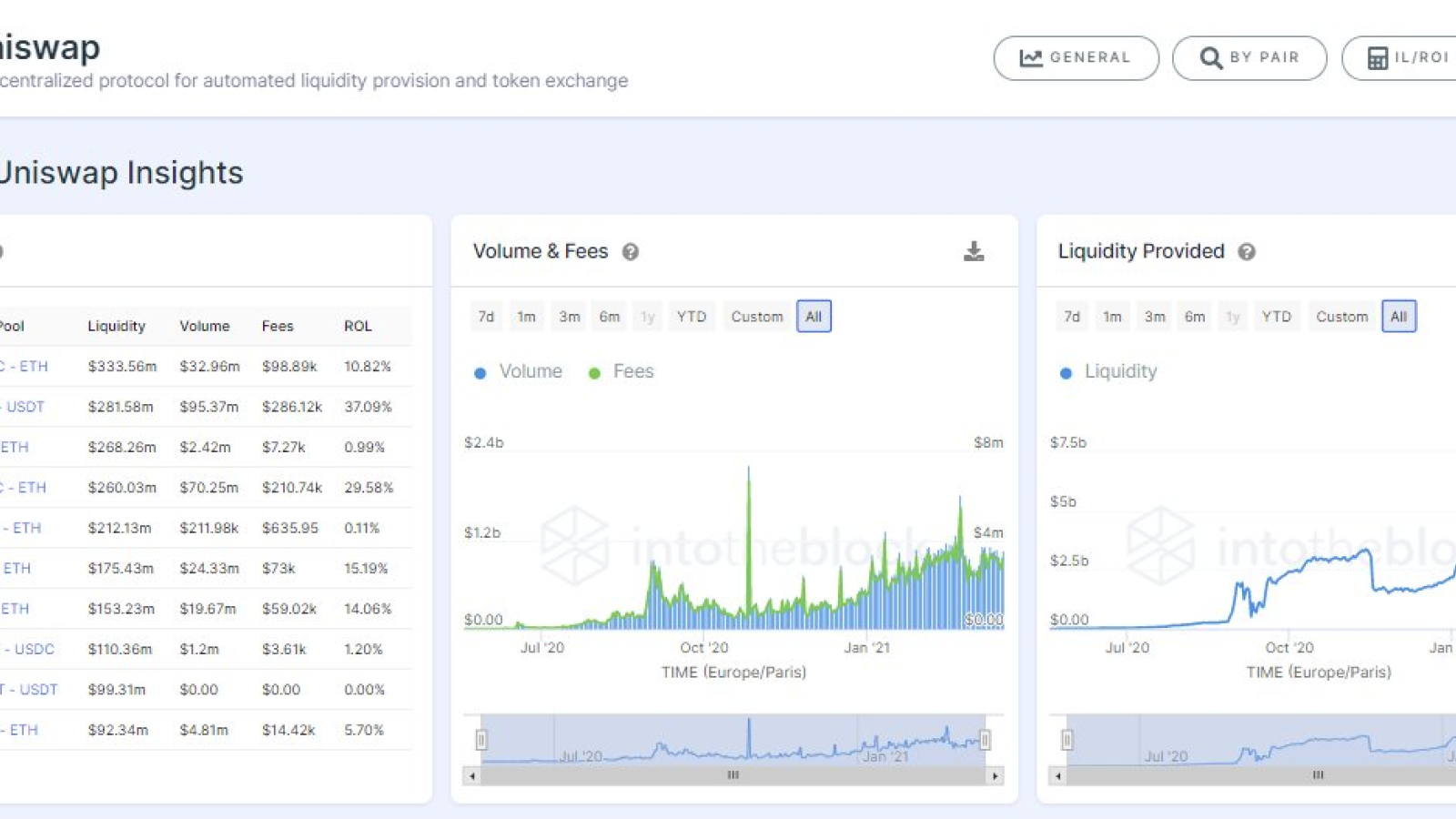1456x819 pixels.
Task: Choose the Custom range in Volume & Fees
Action: 757,317
